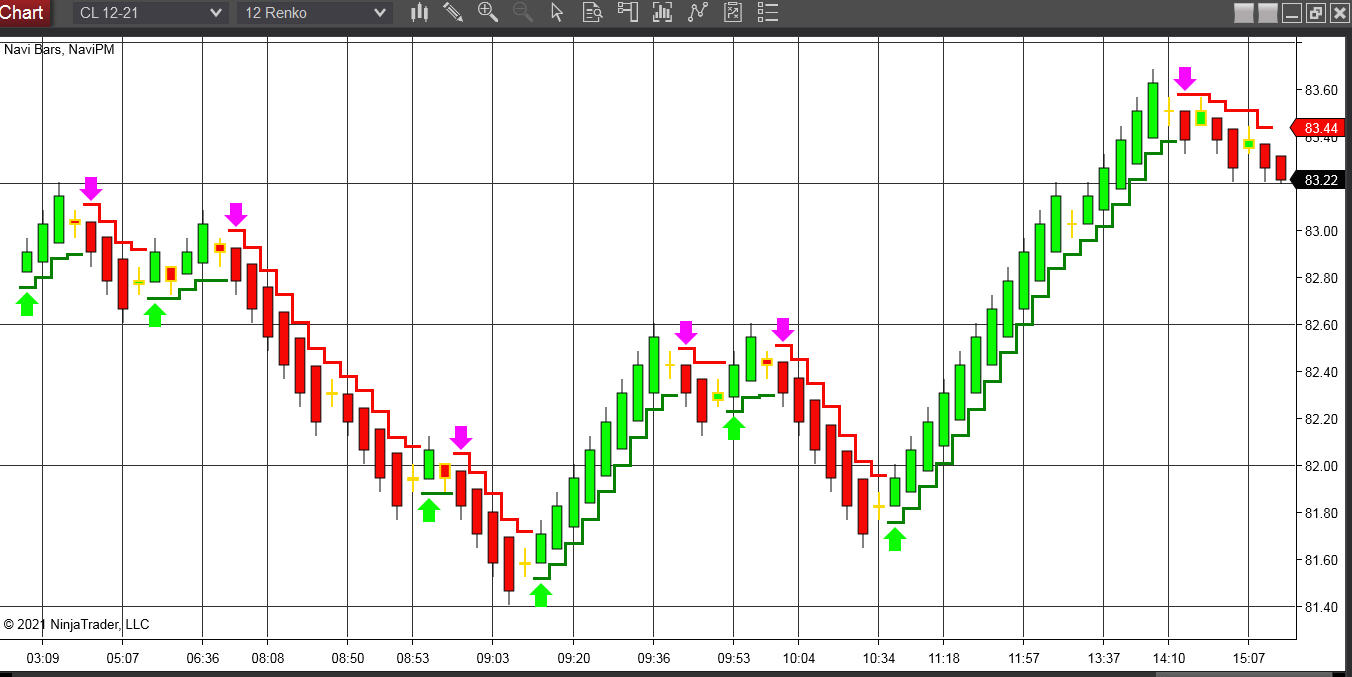
Task: Choose the cursor pointer tool
Action: tap(557, 13)
